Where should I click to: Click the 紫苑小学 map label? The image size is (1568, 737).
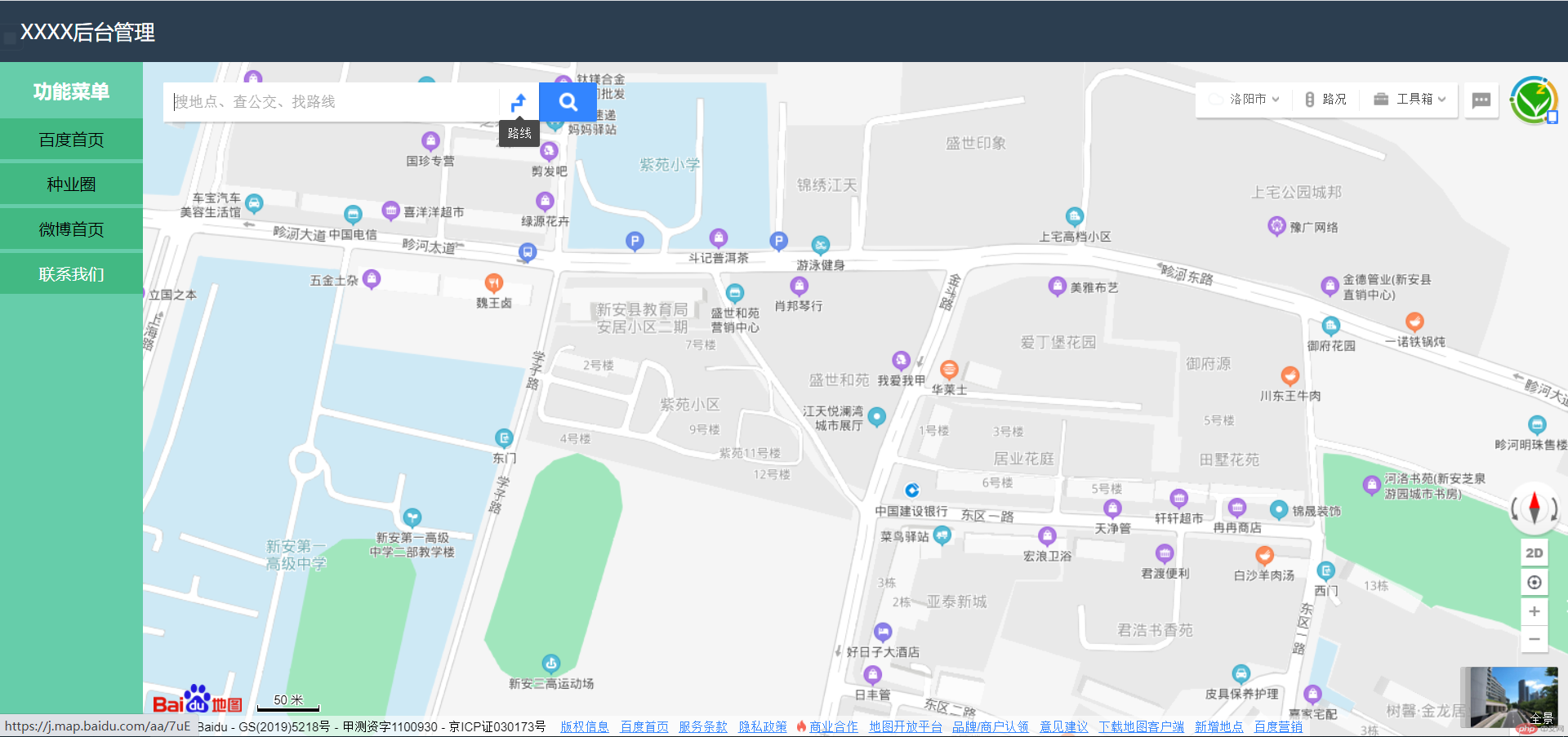tap(670, 165)
